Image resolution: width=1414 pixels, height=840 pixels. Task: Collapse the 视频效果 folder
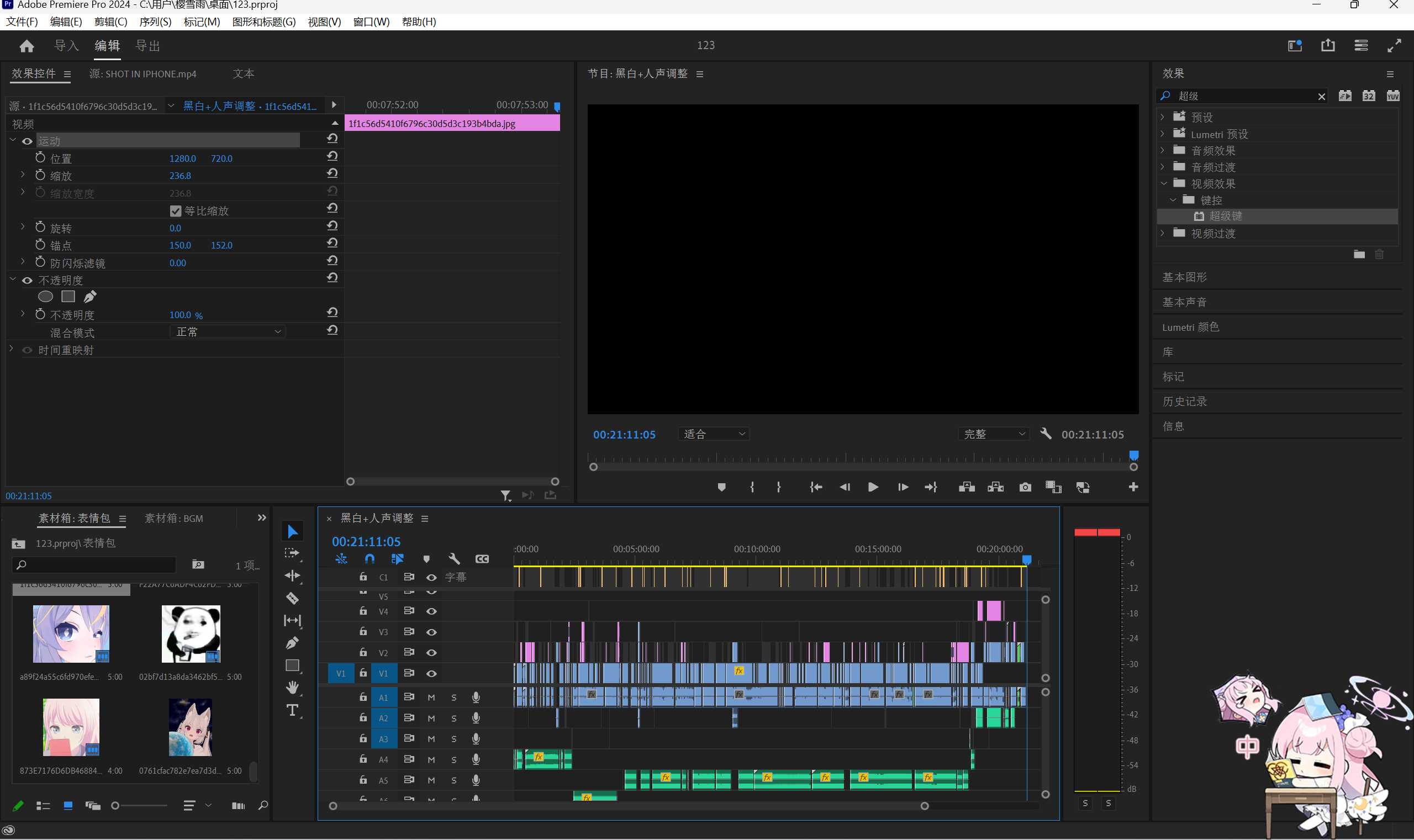point(1164,183)
